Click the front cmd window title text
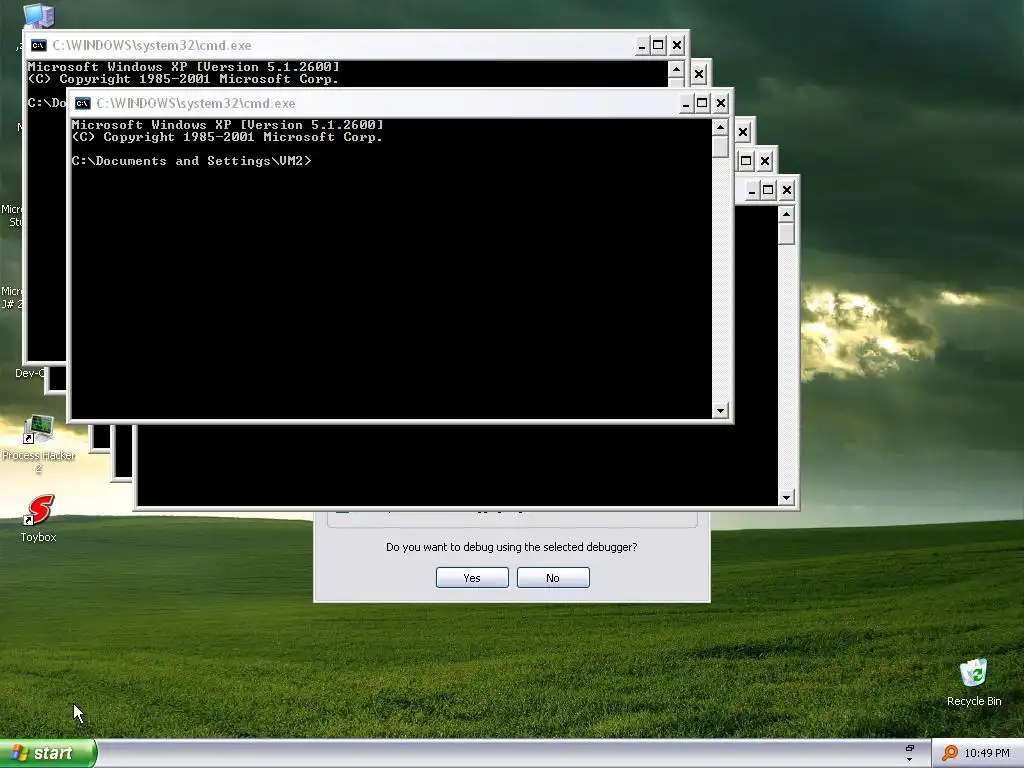The width and height of the screenshot is (1024, 768). click(196, 103)
